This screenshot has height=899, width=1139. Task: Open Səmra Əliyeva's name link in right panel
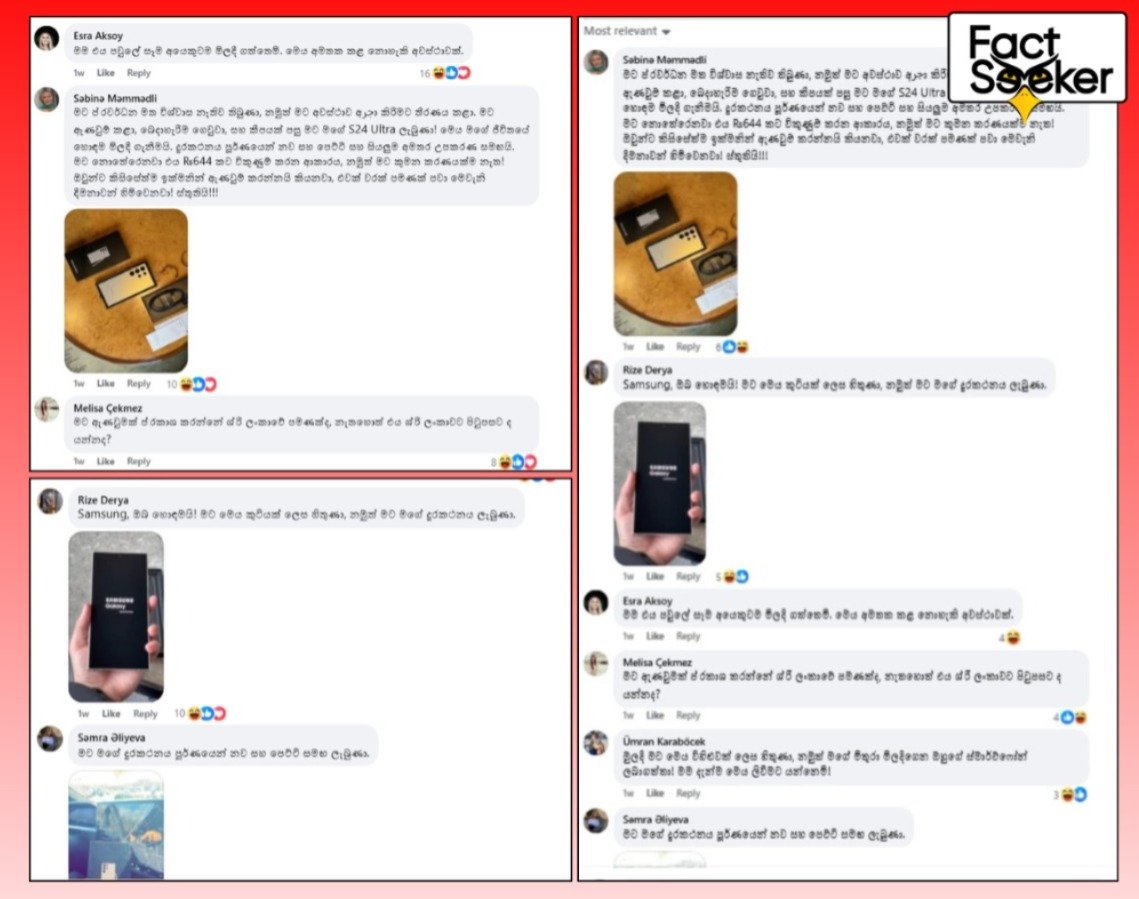(x=655, y=819)
